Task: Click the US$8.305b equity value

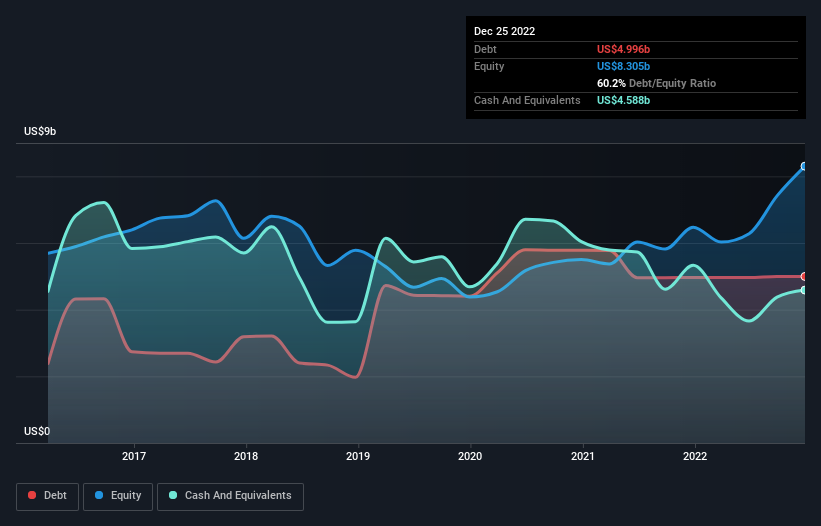Action: pyautogui.click(x=623, y=66)
